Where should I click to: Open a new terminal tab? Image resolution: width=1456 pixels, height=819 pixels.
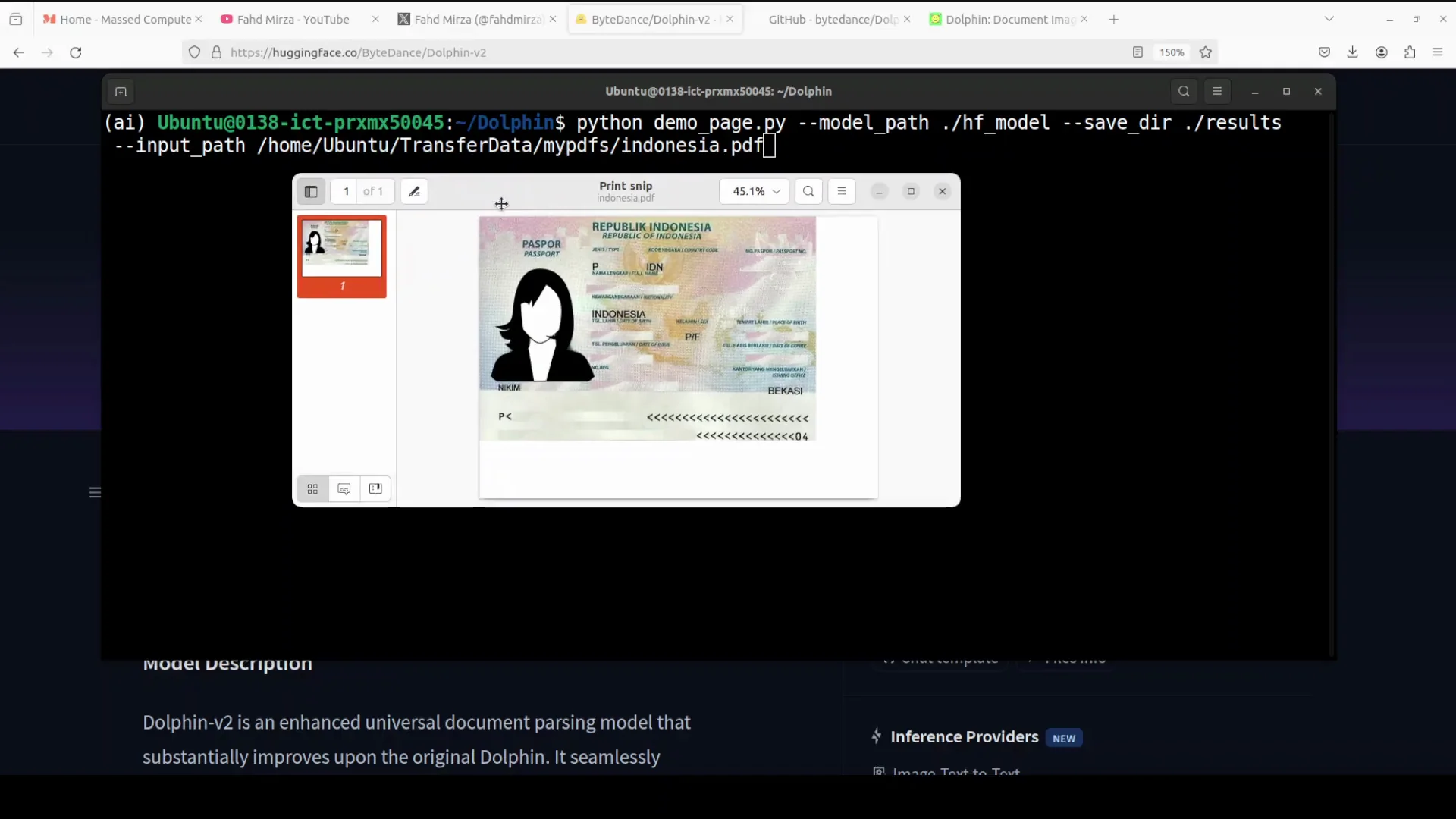click(120, 91)
